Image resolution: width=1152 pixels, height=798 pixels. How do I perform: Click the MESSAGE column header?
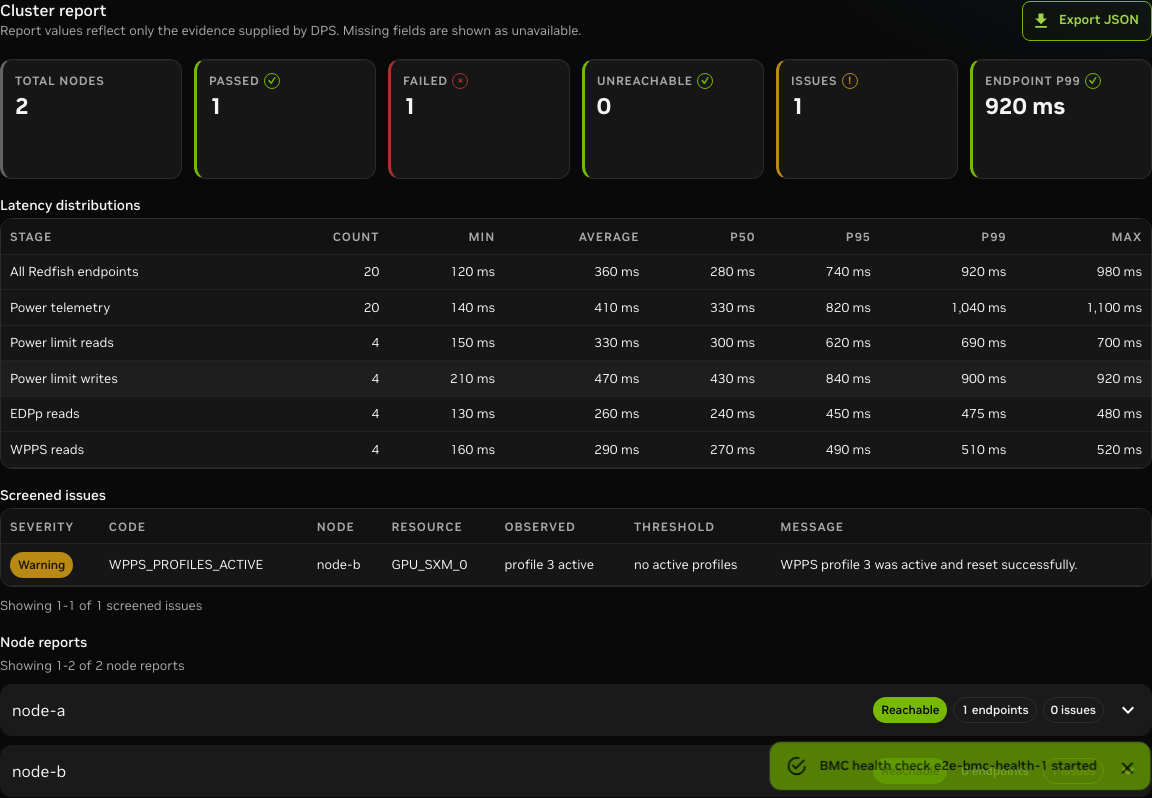click(x=811, y=527)
